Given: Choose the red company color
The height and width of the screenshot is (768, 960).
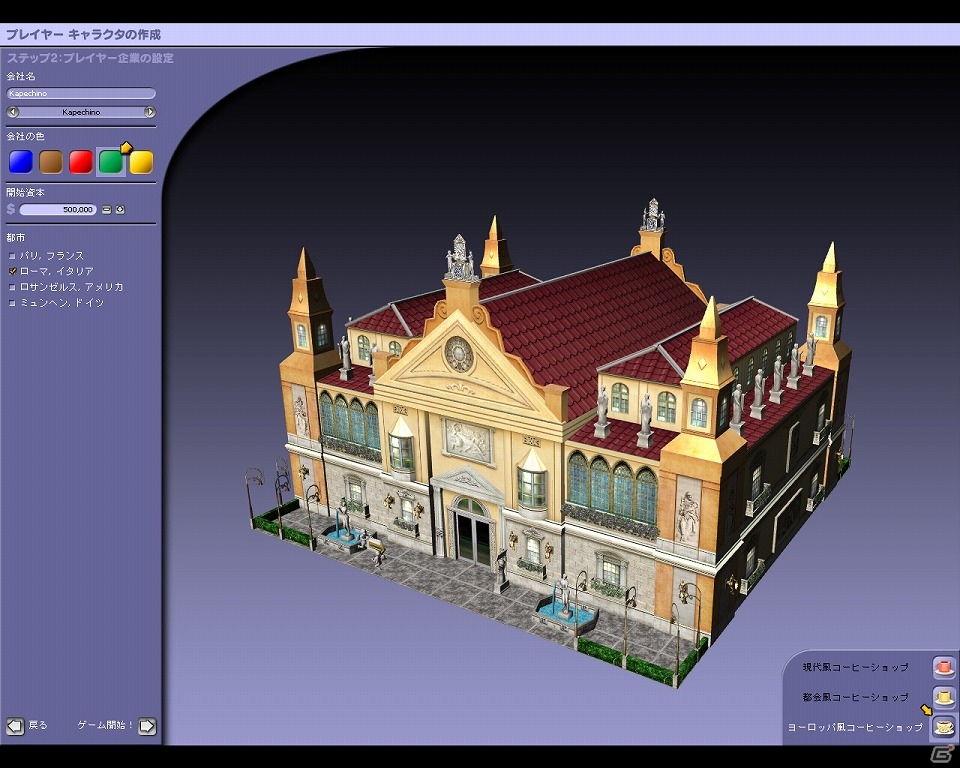Looking at the screenshot, I should [x=81, y=162].
